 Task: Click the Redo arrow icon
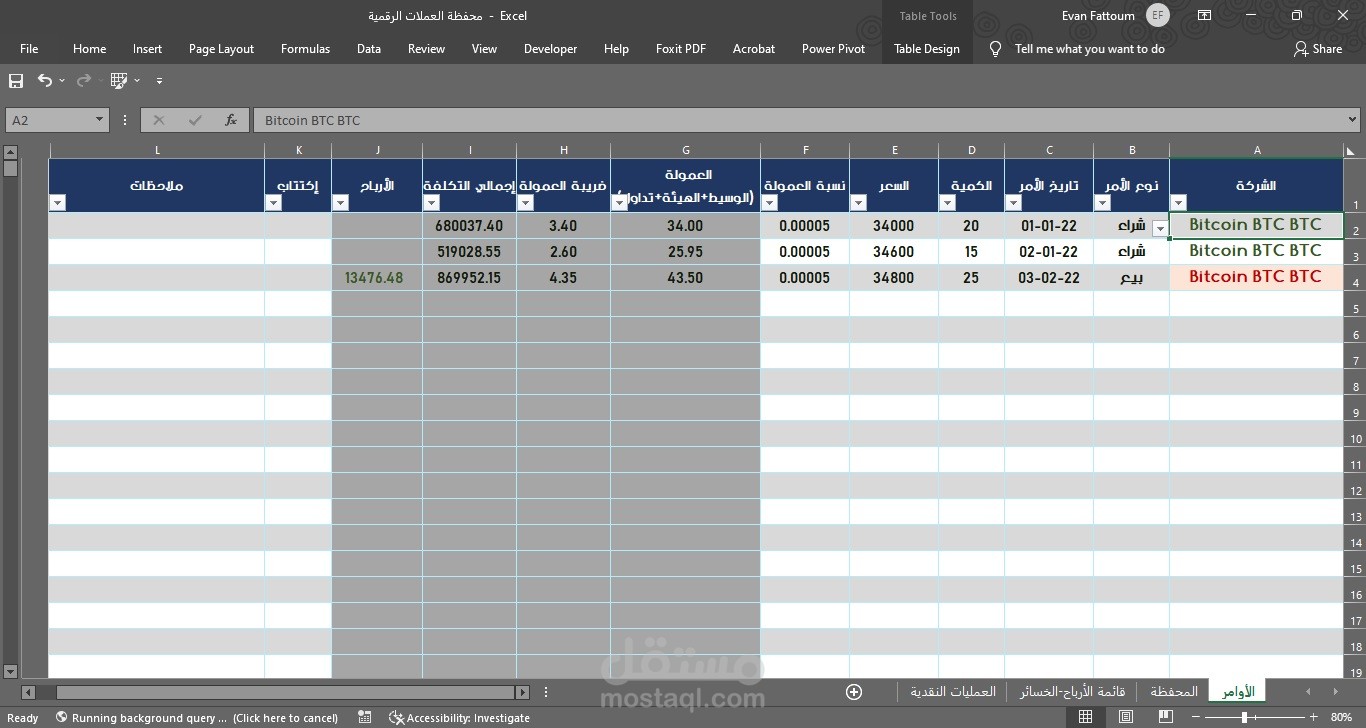[84, 80]
